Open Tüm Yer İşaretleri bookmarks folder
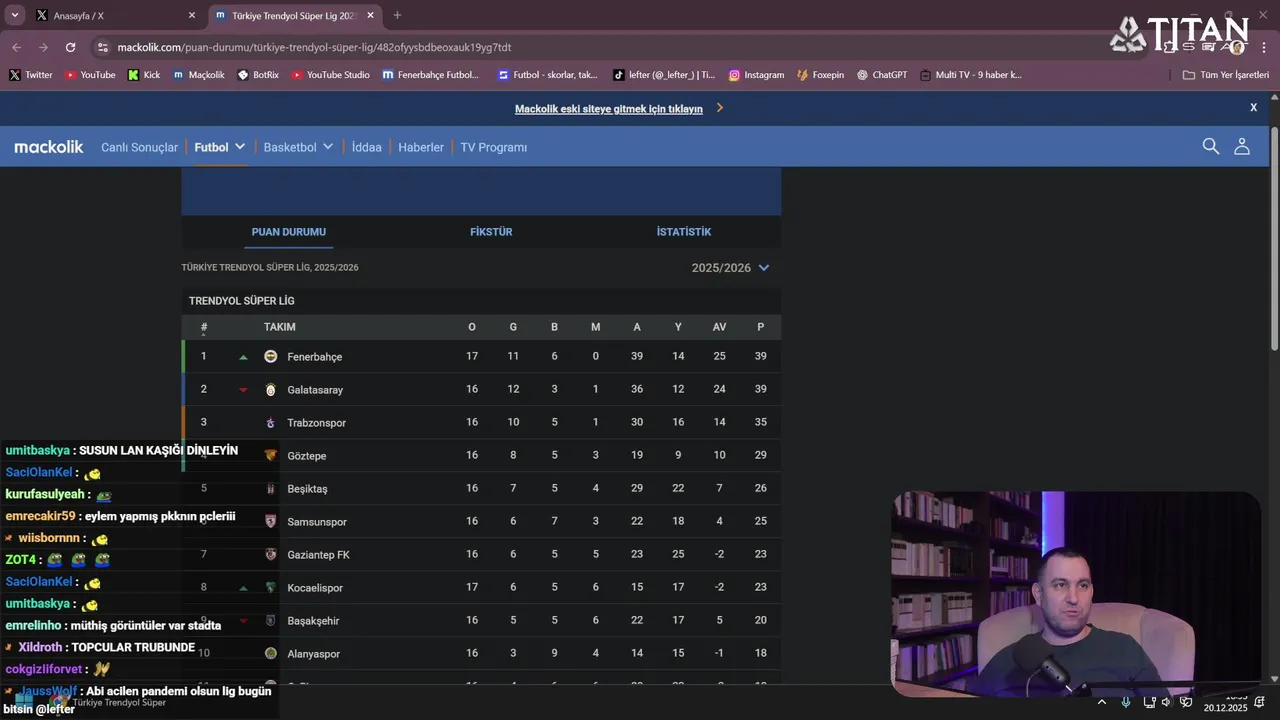The height and width of the screenshot is (720, 1280). (1226, 75)
